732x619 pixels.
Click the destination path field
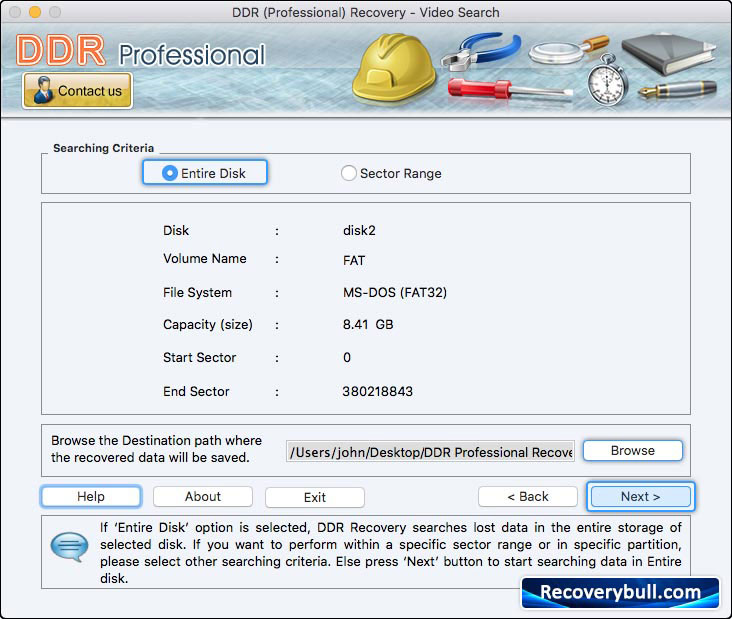click(430, 452)
